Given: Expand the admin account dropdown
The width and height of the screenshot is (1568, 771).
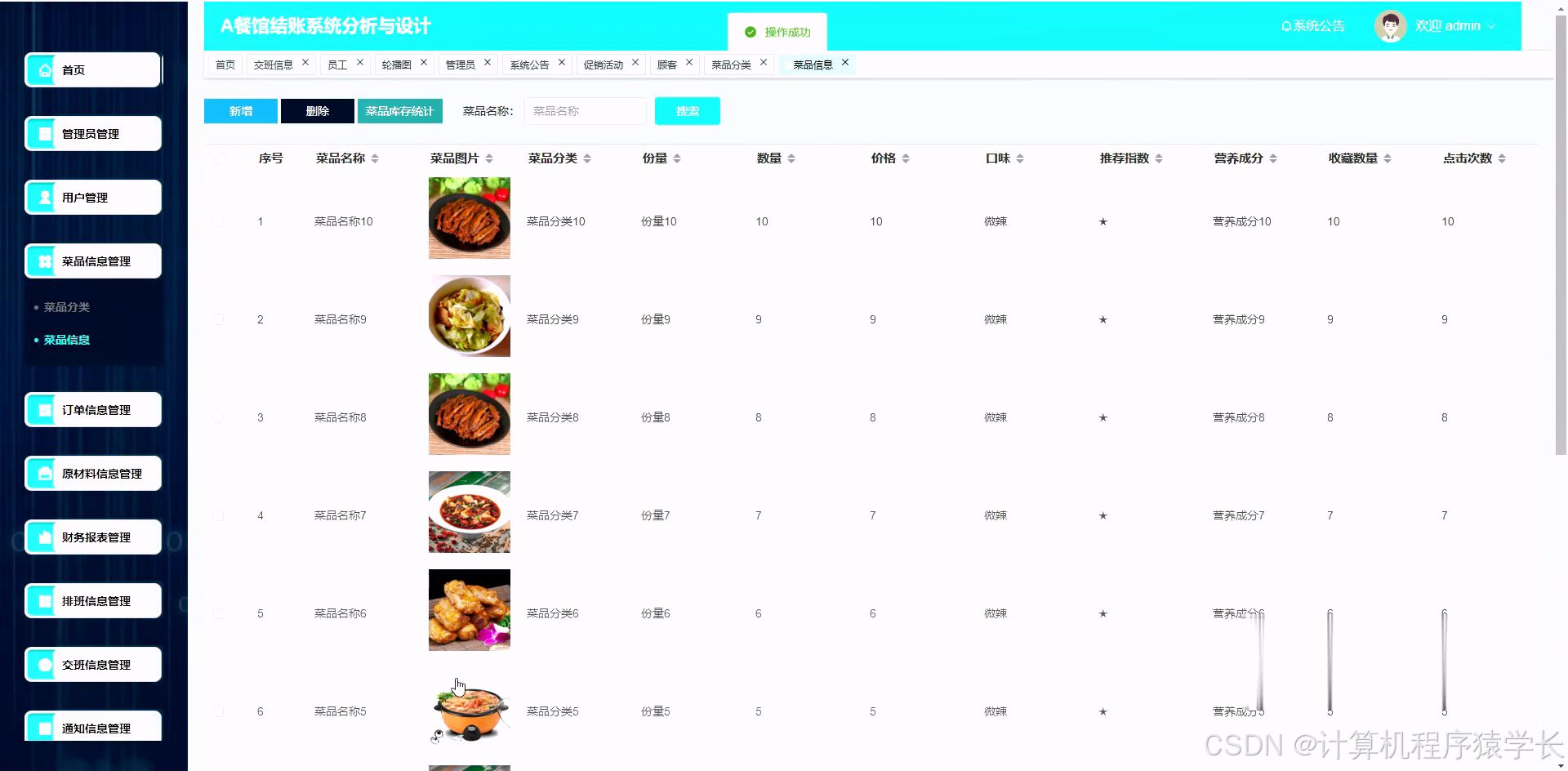Looking at the screenshot, I should pos(1493,25).
